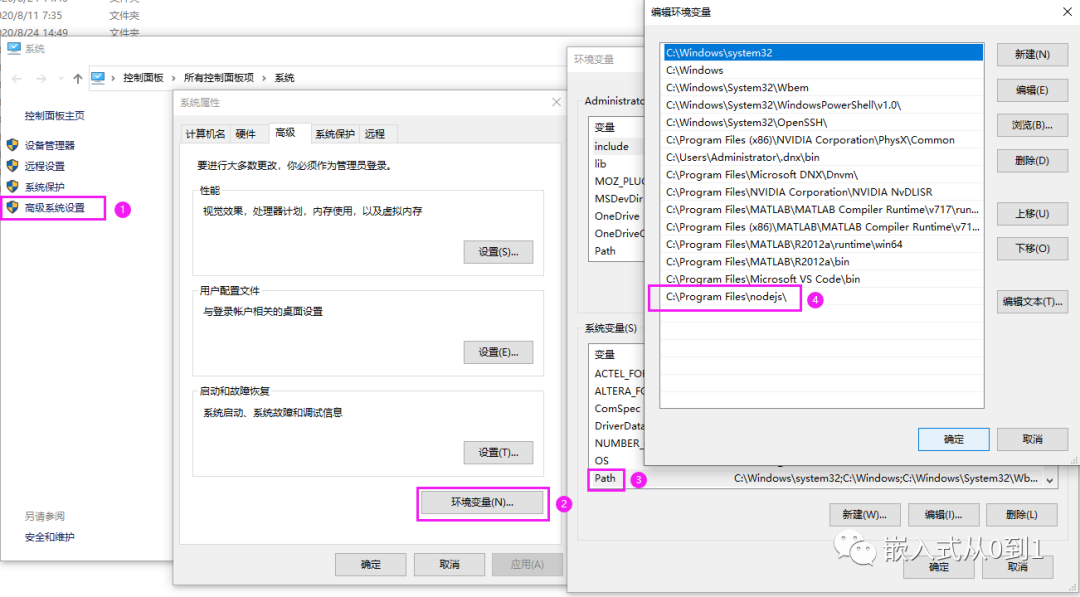1080x597 pixels.
Task: Select MATLAB R2012a\runtime\win64 entry
Action: point(822,244)
